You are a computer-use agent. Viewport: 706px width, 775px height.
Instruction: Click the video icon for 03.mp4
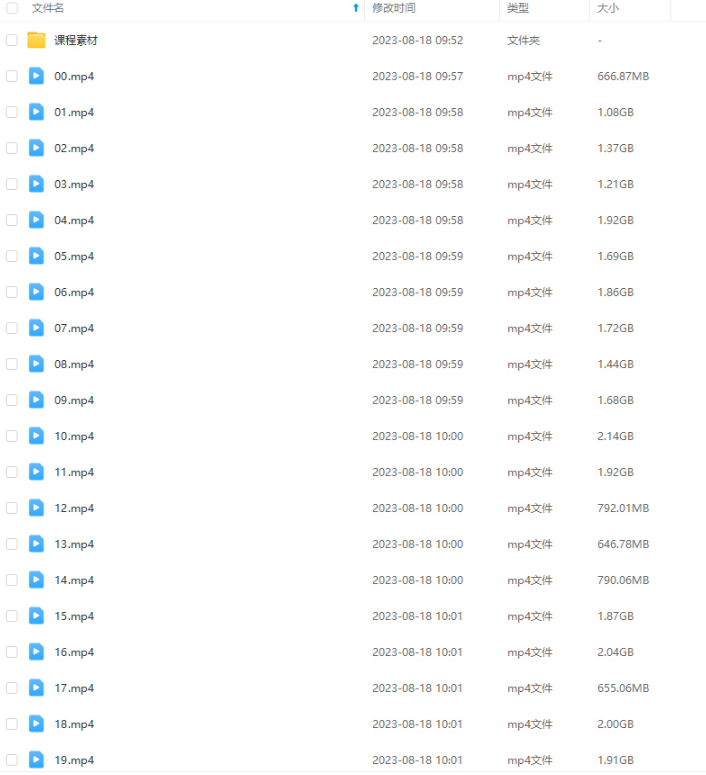pos(36,184)
